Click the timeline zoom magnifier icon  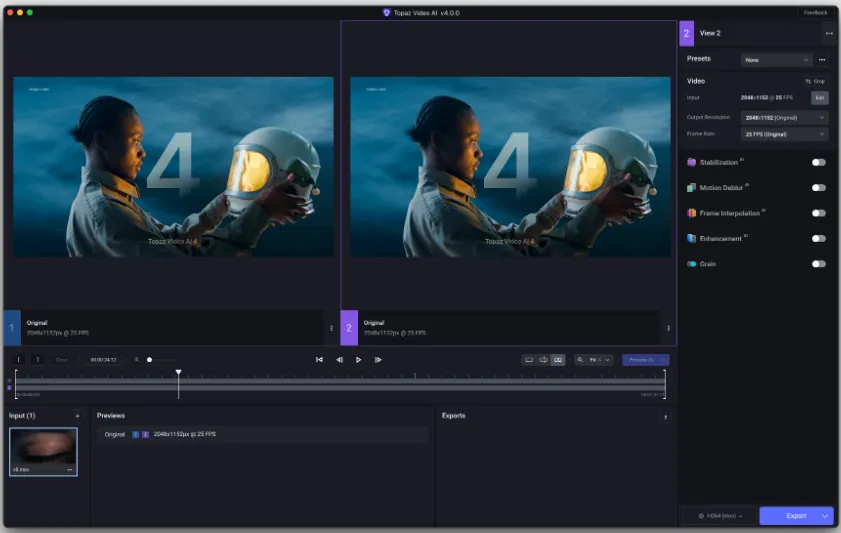137,360
